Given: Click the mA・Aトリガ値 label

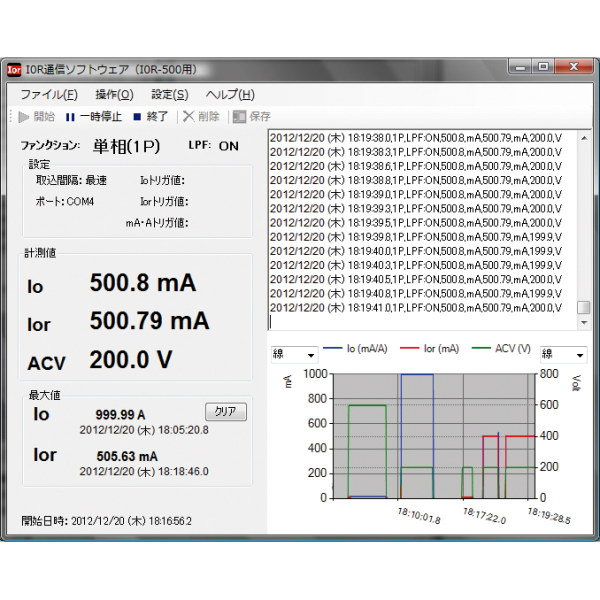Looking at the screenshot, I should (x=157, y=223).
